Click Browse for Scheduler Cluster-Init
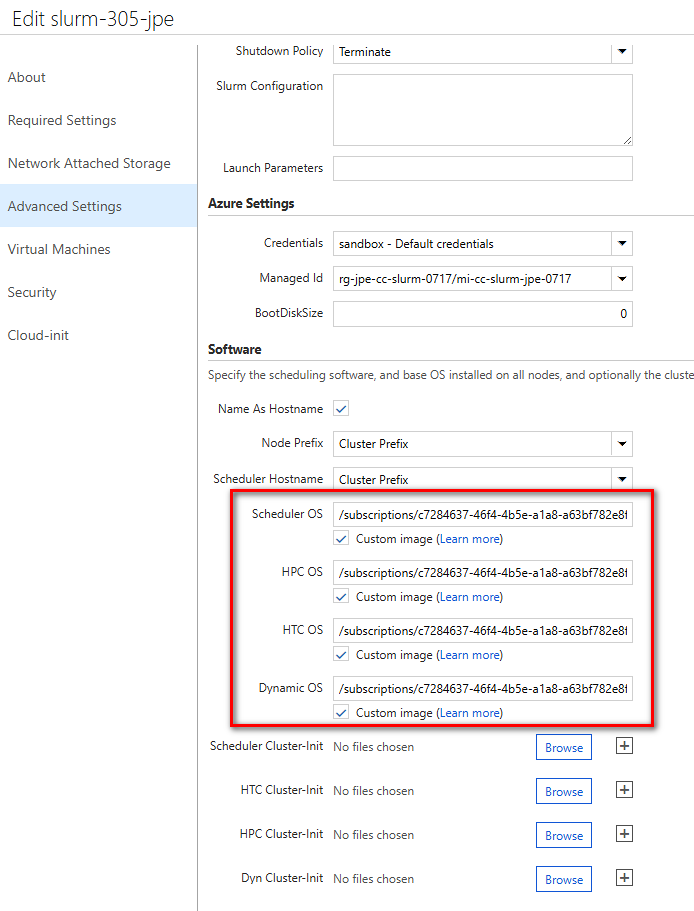This screenshot has width=694, height=911. pos(564,747)
